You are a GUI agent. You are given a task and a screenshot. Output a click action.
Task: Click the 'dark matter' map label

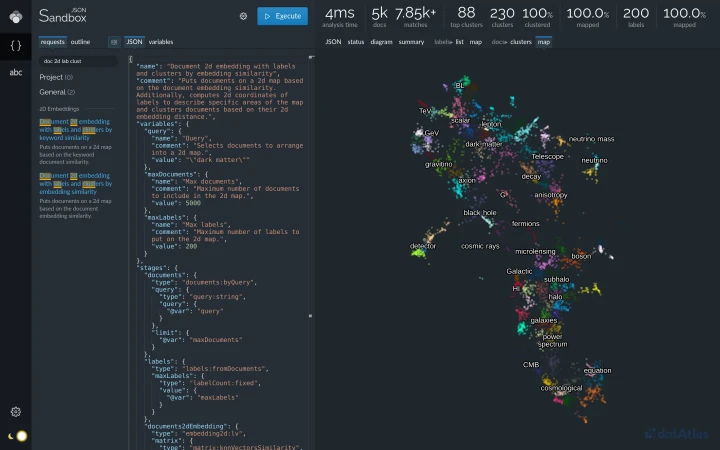(484, 144)
